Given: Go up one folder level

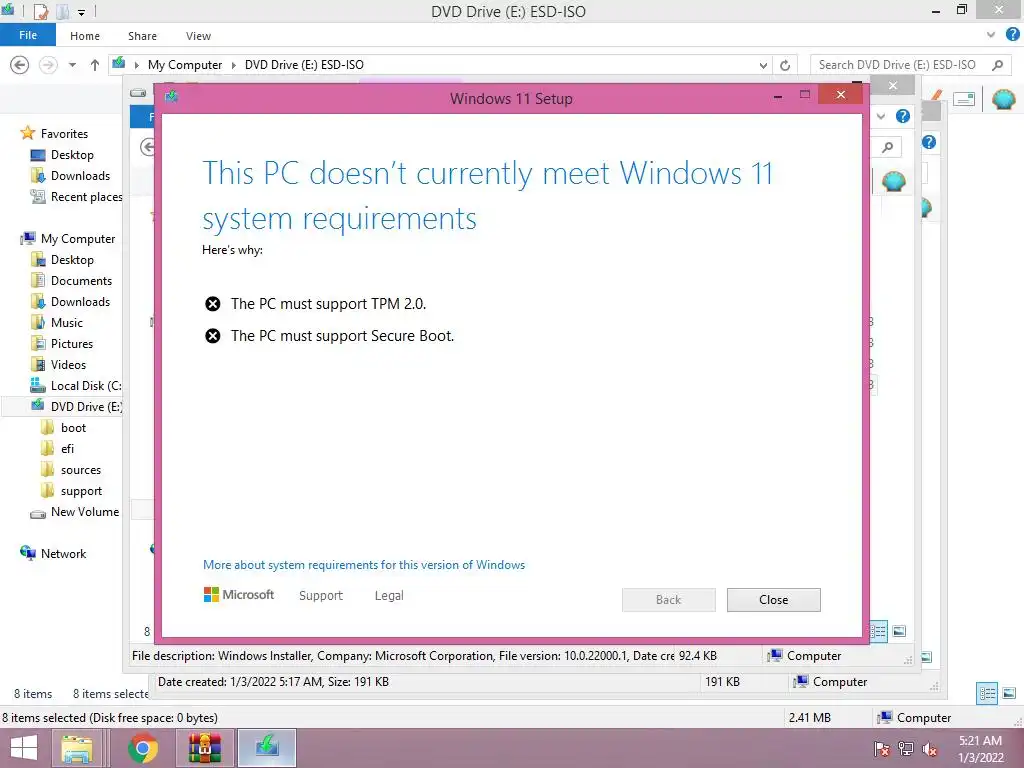Looking at the screenshot, I should pos(95,65).
